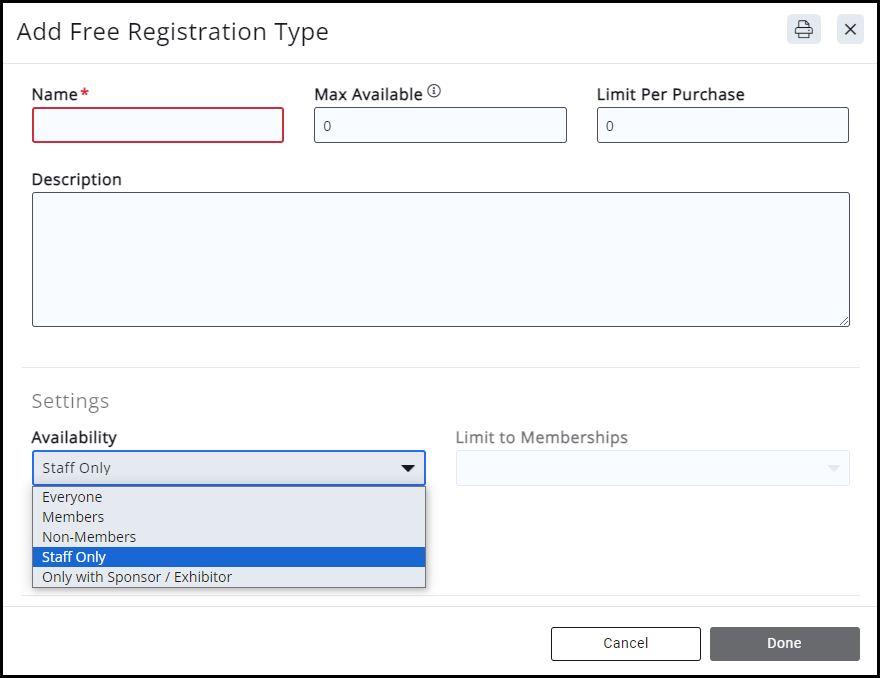Pick the Non-Members availability option
Image resolution: width=880 pixels, height=678 pixels.
point(89,537)
